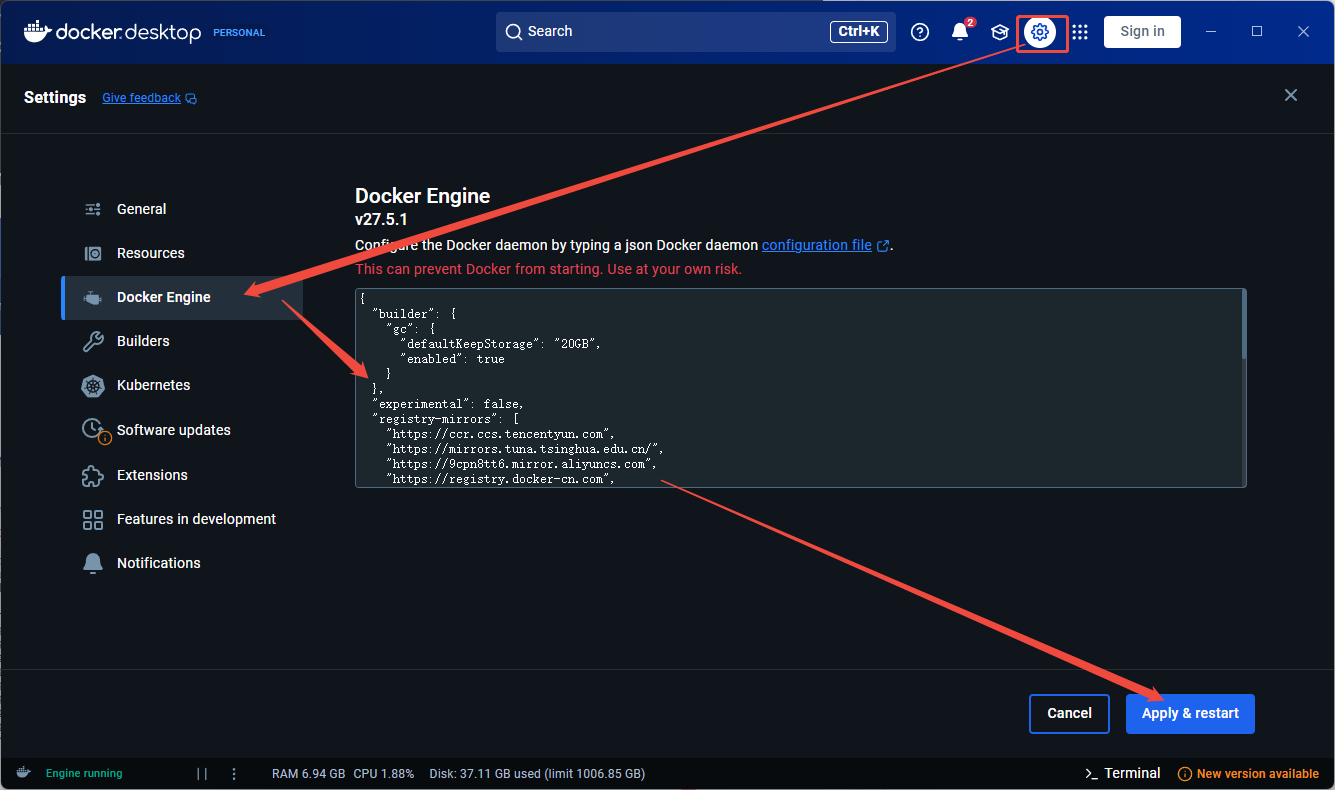
Task: Click the CPU 1.88% indicator
Action: 383,773
